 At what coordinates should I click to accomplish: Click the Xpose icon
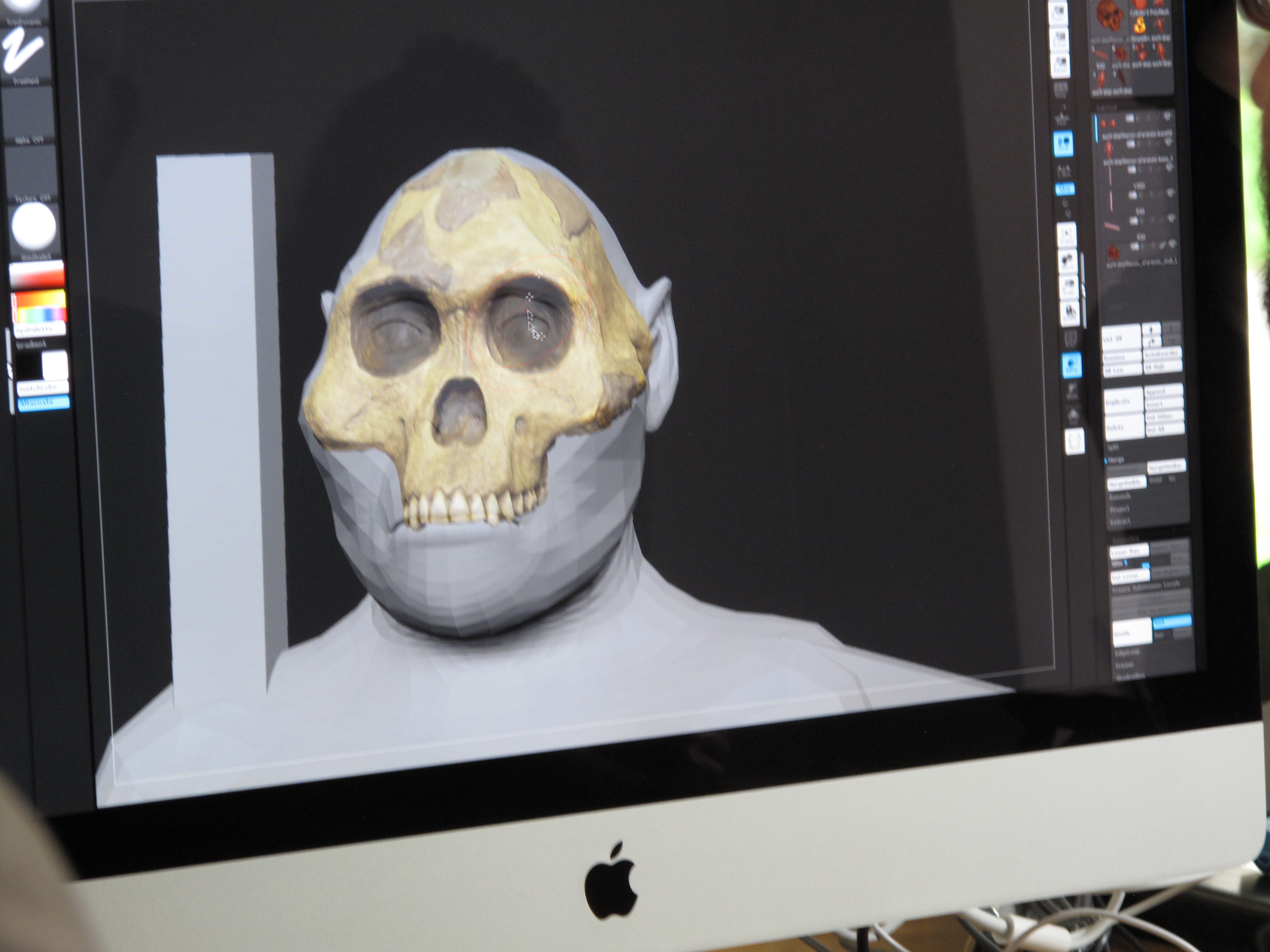pos(1075,441)
